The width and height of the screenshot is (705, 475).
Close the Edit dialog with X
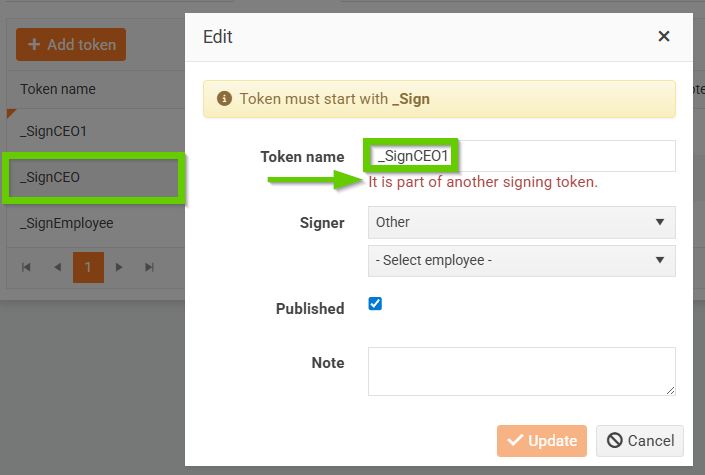(x=663, y=37)
